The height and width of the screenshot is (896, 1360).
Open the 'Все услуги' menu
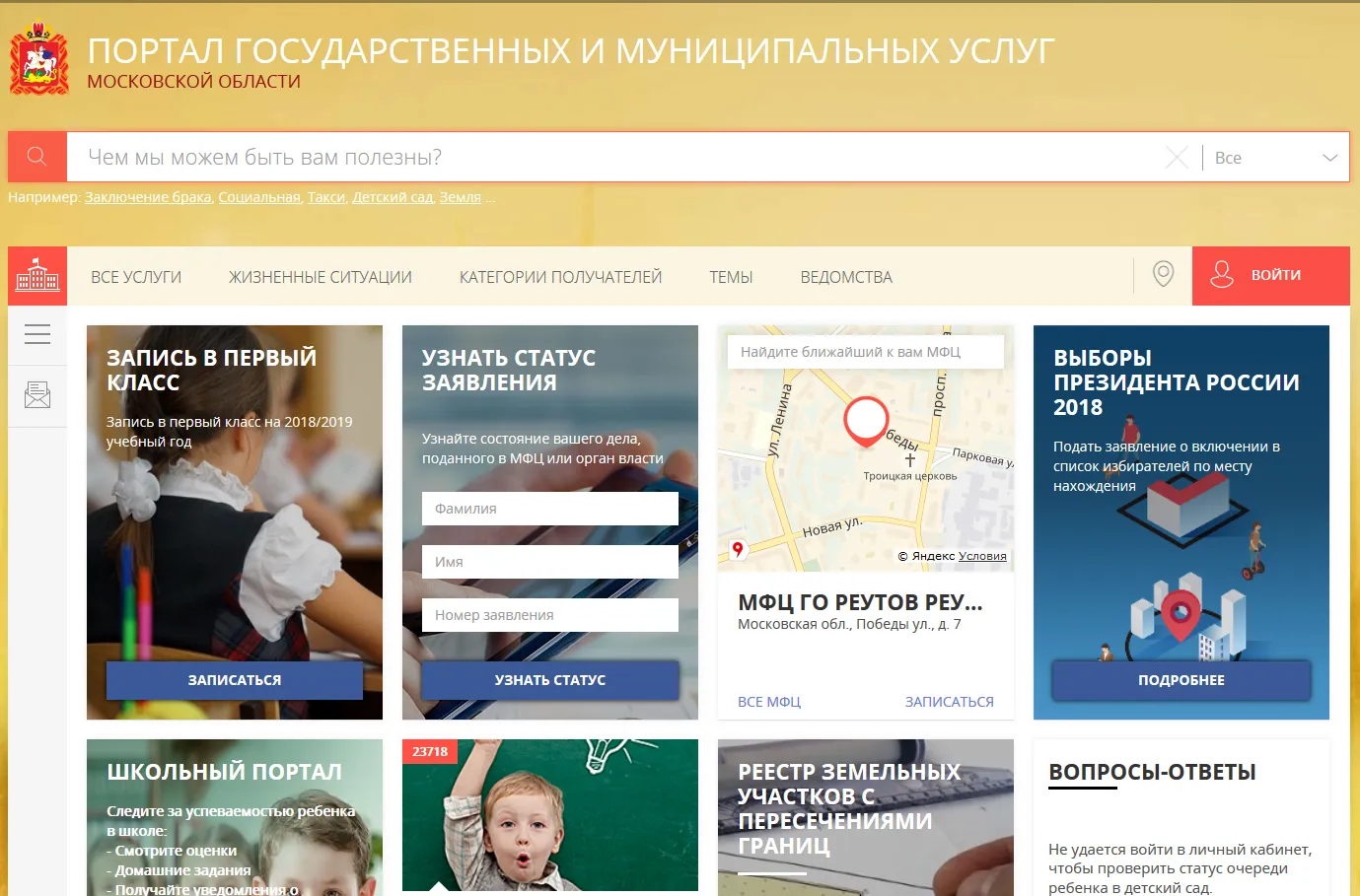pyautogui.click(x=136, y=277)
